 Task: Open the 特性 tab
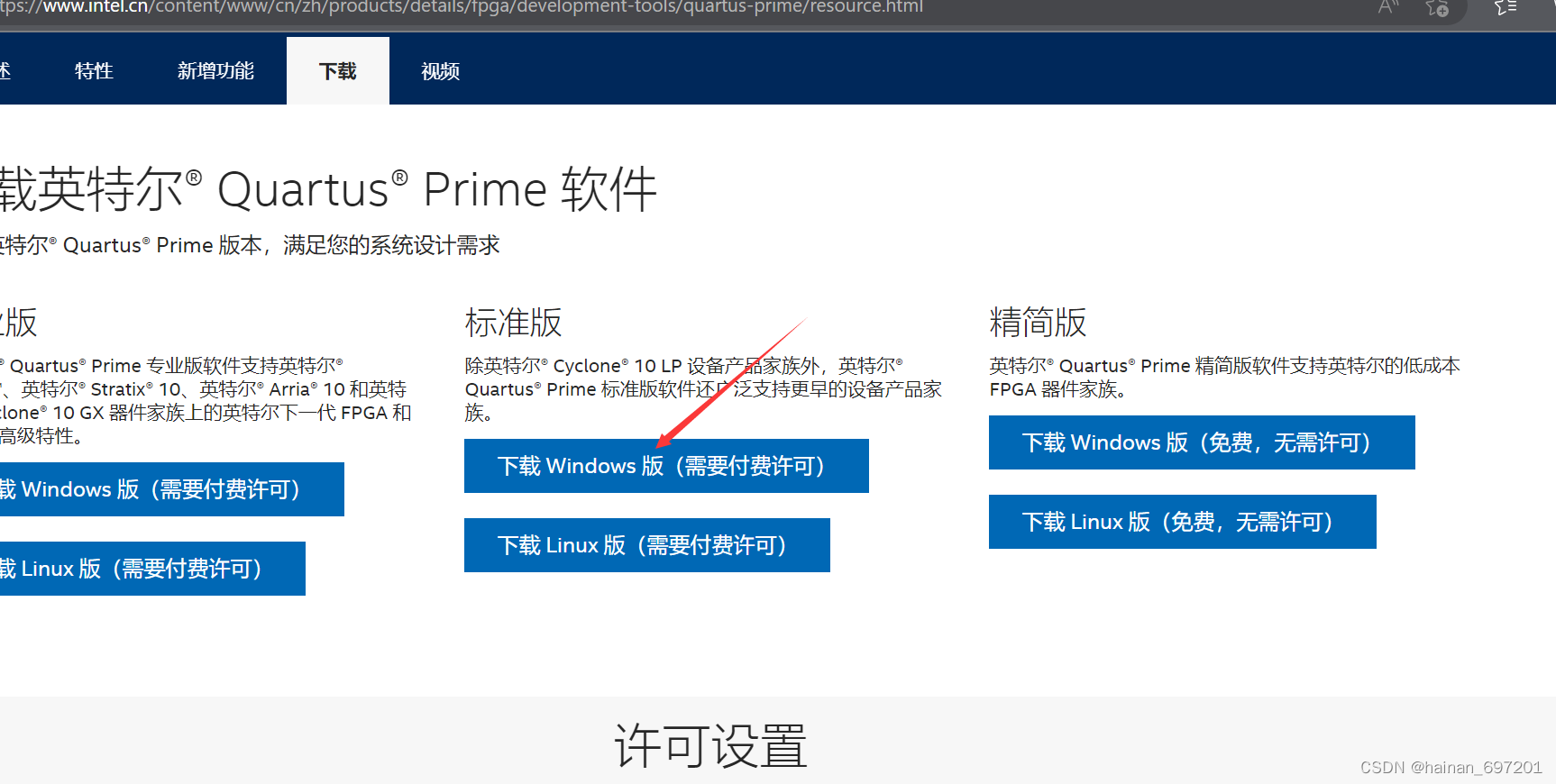(94, 71)
